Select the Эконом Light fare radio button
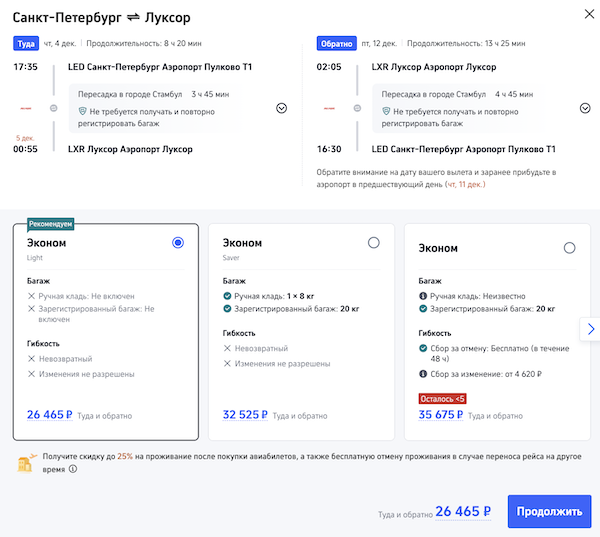600x537 pixels. (x=178, y=243)
